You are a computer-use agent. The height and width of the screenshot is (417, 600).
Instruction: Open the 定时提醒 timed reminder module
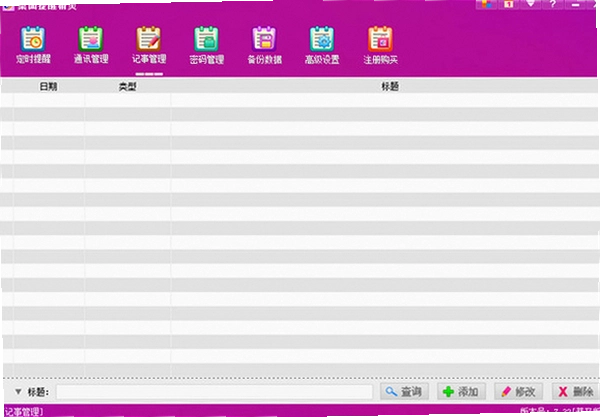pos(33,45)
